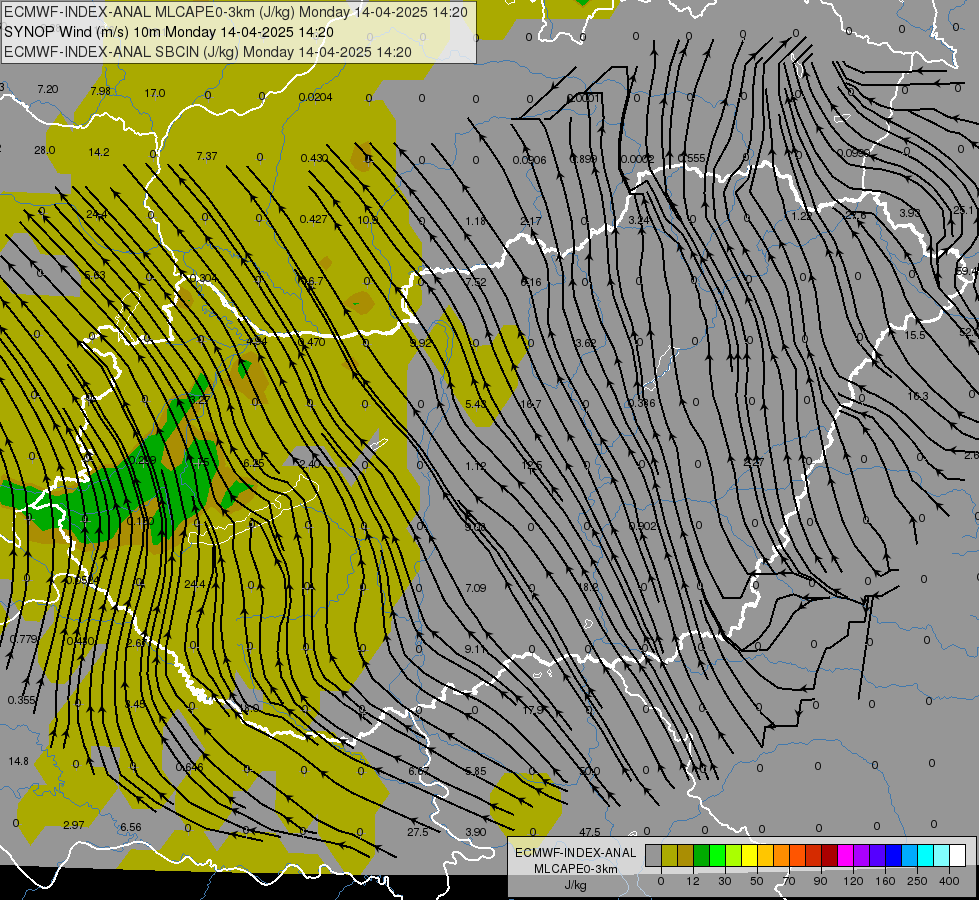The image size is (979, 900).
Task: Click legend scale value 90
Action: 820,881
